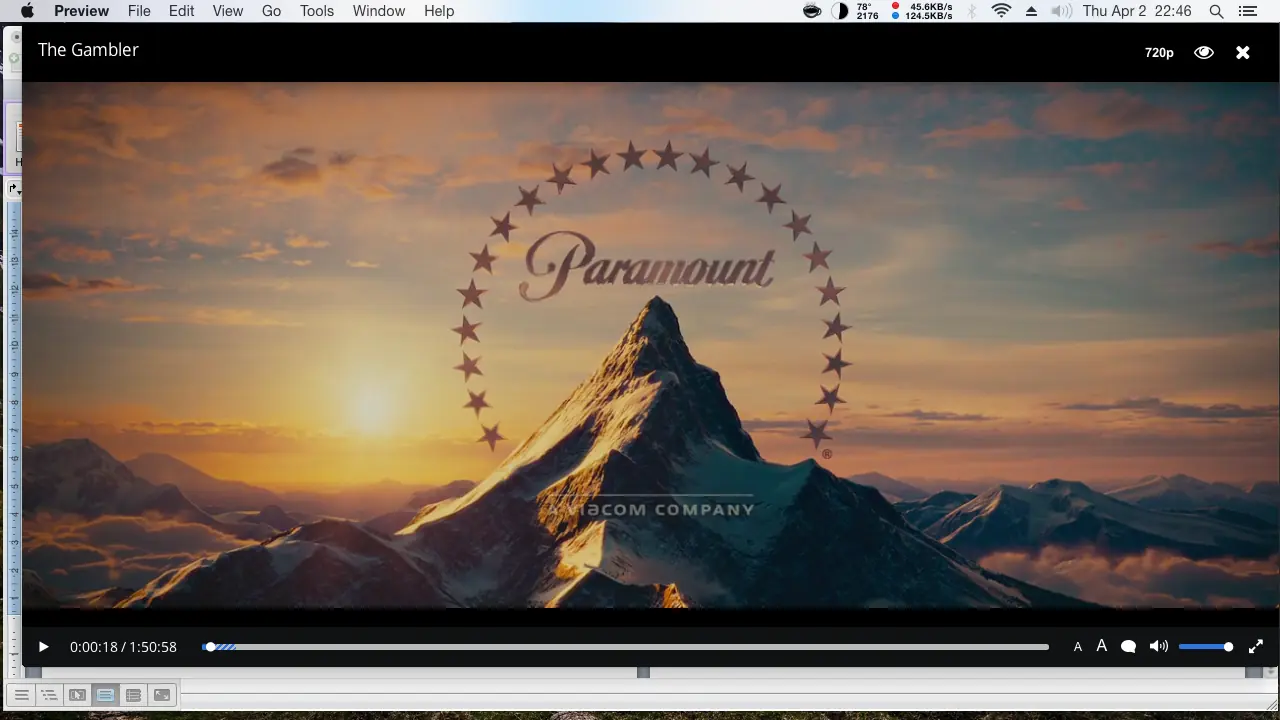
Task: Open subtitles speech bubble menu
Action: pyautogui.click(x=1128, y=647)
